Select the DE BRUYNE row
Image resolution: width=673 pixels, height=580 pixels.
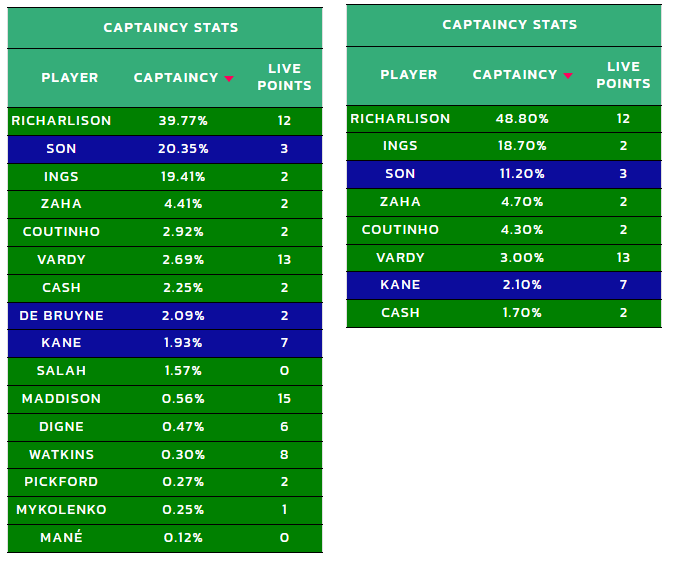point(165,316)
